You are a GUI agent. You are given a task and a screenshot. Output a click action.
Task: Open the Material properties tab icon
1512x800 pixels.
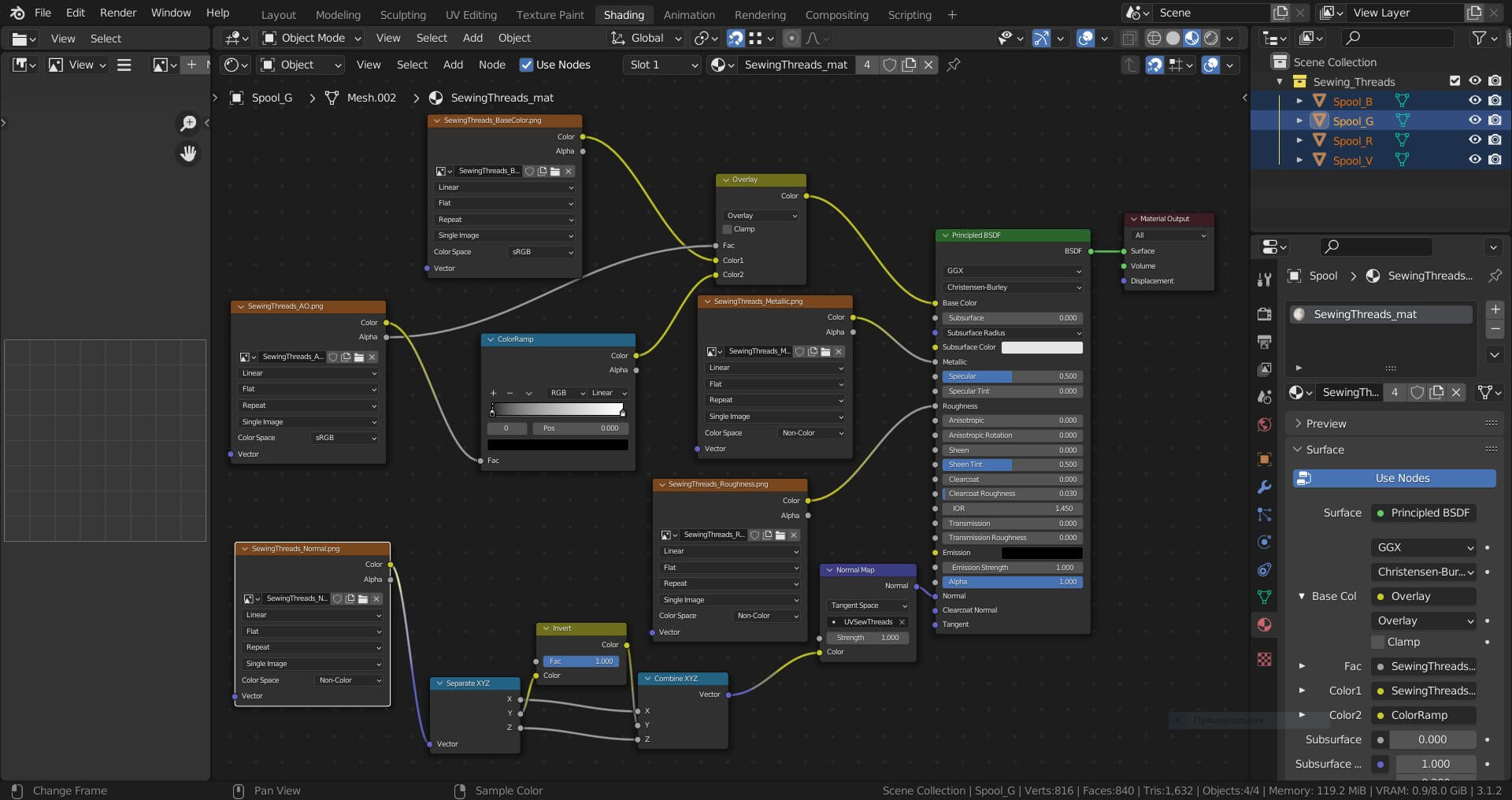pyautogui.click(x=1264, y=624)
